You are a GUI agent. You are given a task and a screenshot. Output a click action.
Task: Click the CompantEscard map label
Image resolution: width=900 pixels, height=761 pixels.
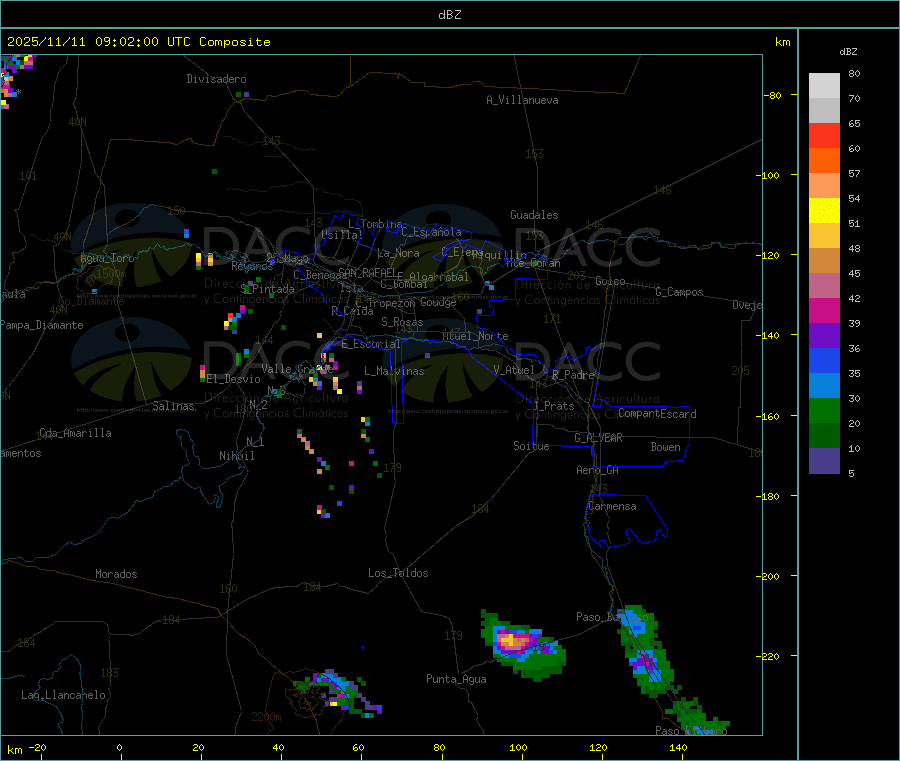657,413
